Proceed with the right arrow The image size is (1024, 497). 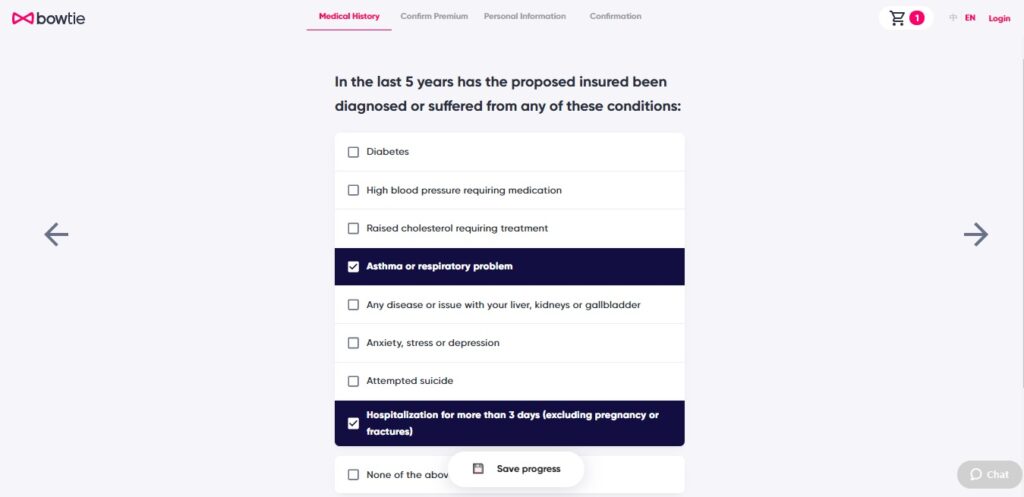tap(975, 234)
